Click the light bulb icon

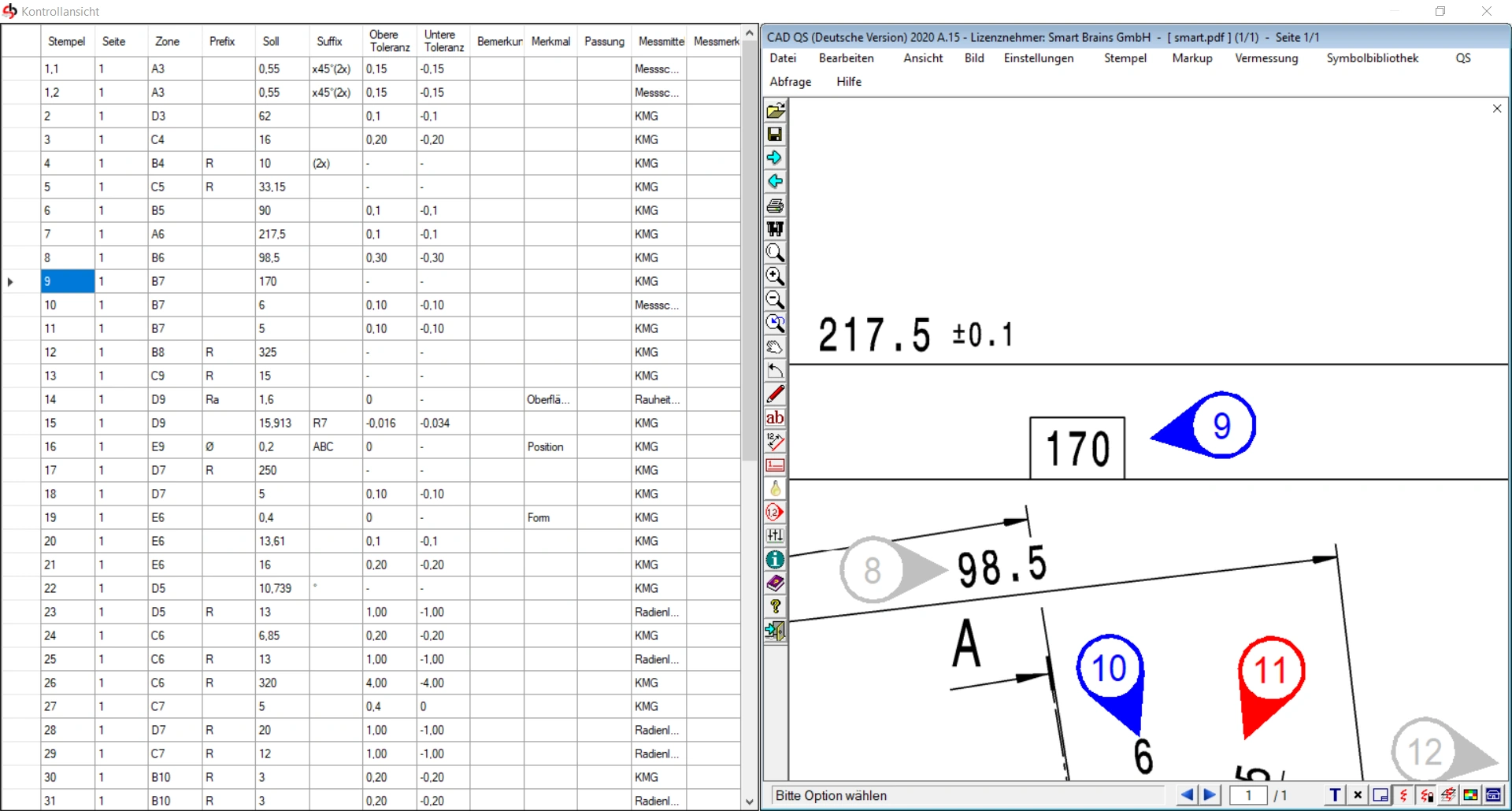[775, 489]
